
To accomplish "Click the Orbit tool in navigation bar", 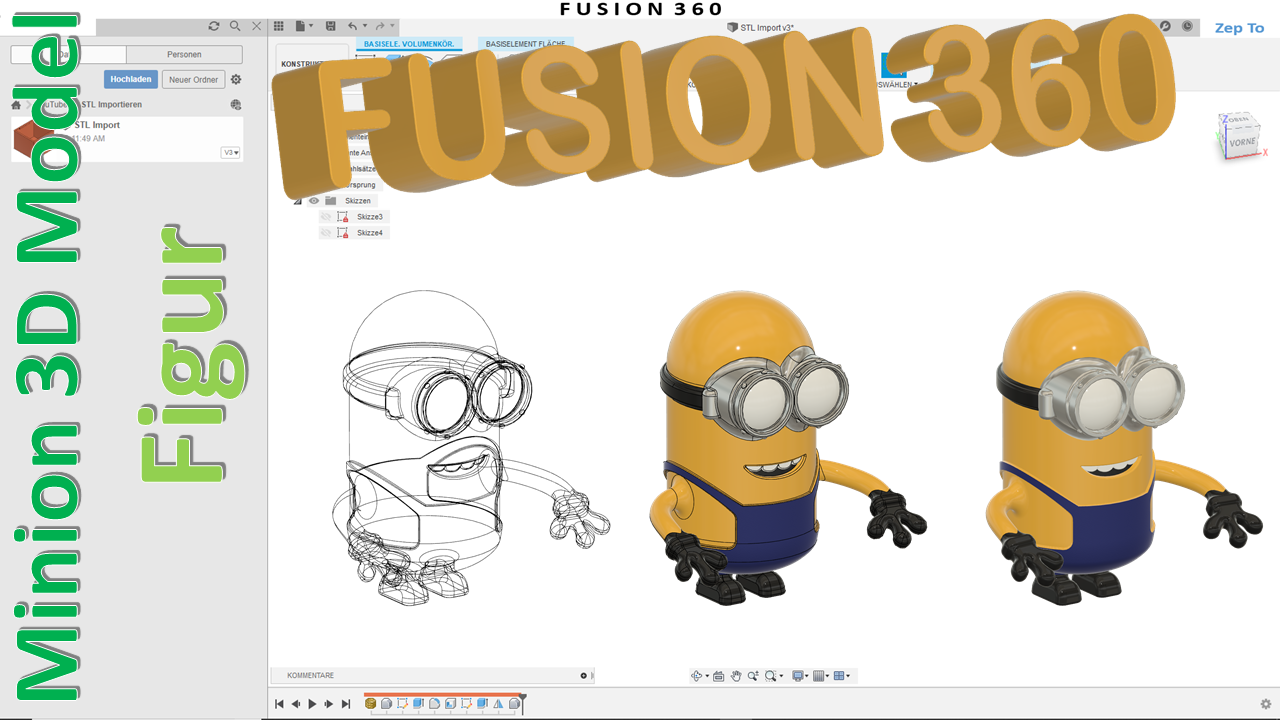I will (697, 676).
